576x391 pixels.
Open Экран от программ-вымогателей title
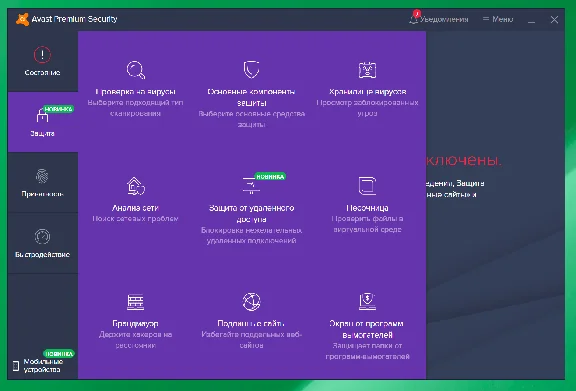367,329
